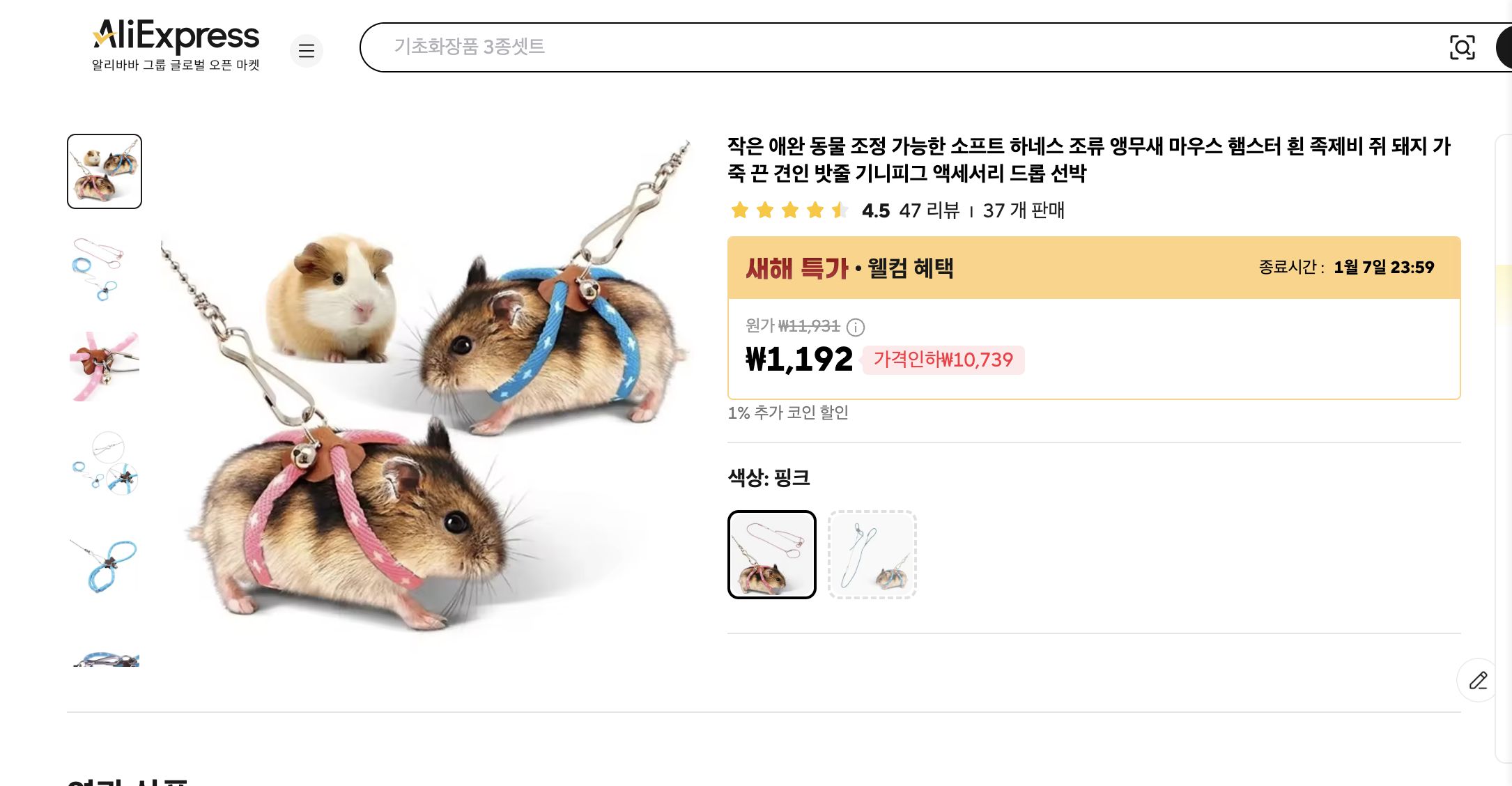The height and width of the screenshot is (786, 1512).
Task: Click the original price info tooltip icon
Action: pos(855,327)
